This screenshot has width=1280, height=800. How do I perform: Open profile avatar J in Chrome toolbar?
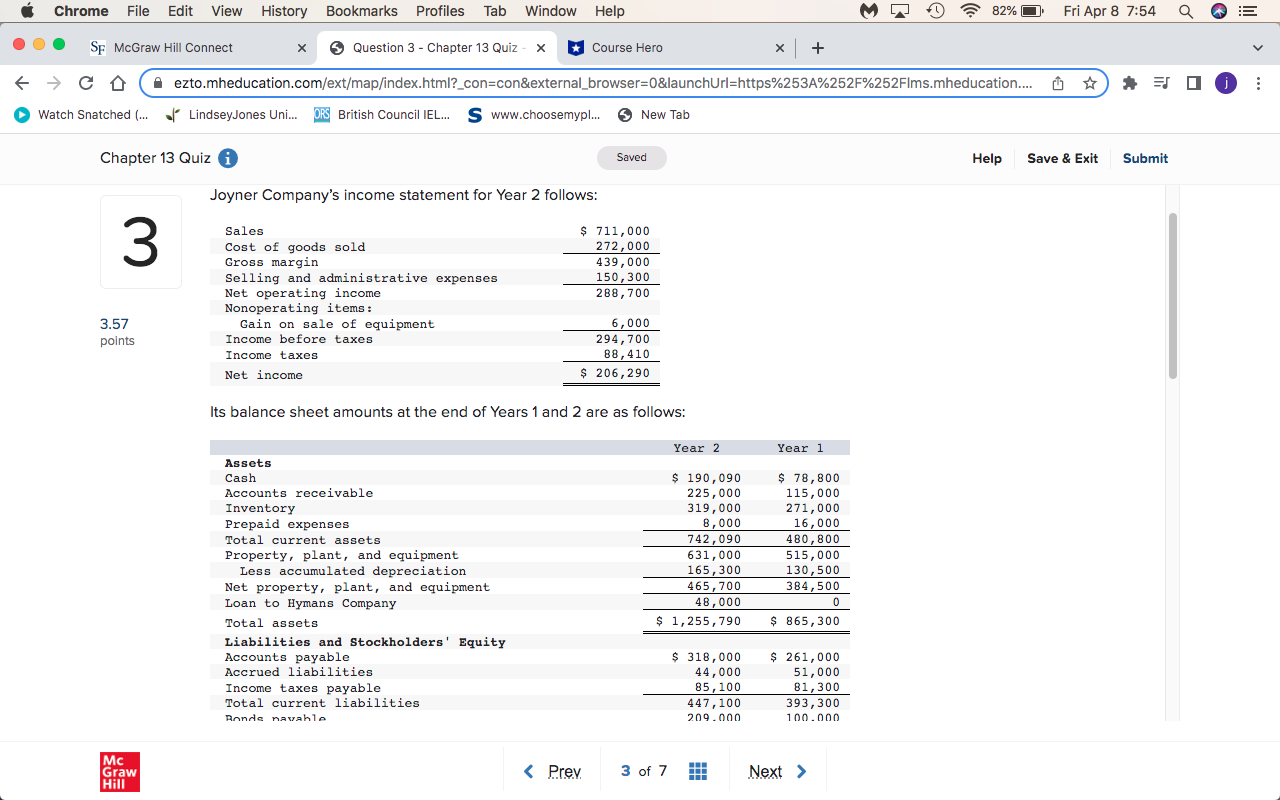pos(1226,83)
